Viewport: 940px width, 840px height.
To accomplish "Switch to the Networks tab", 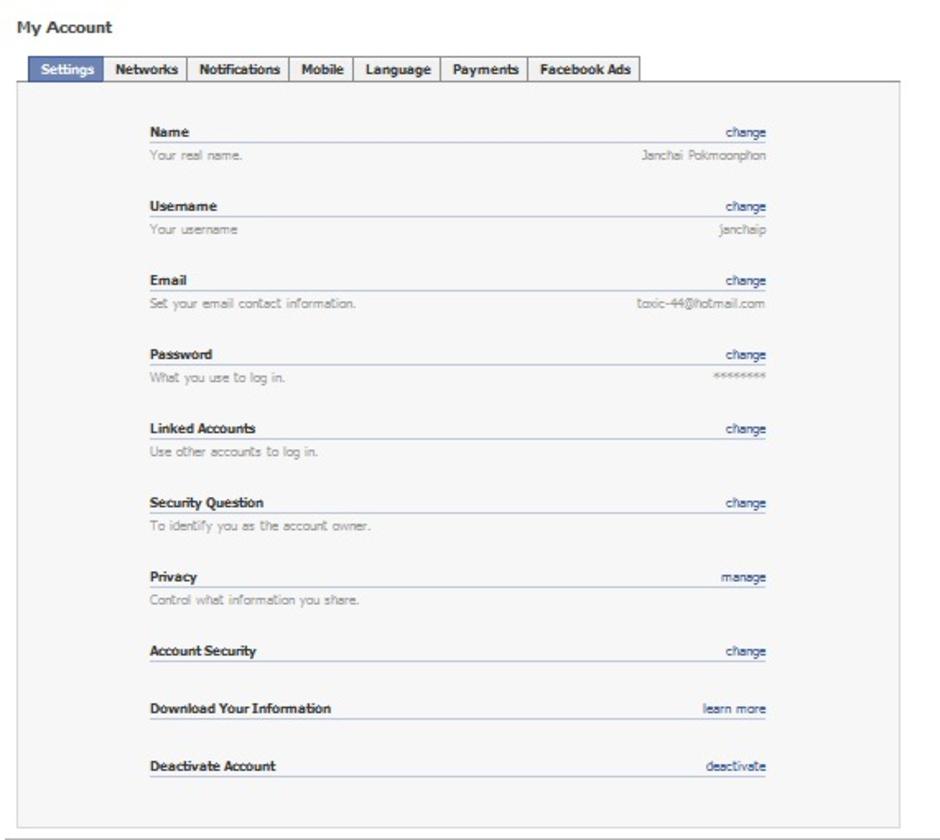I will (146, 69).
